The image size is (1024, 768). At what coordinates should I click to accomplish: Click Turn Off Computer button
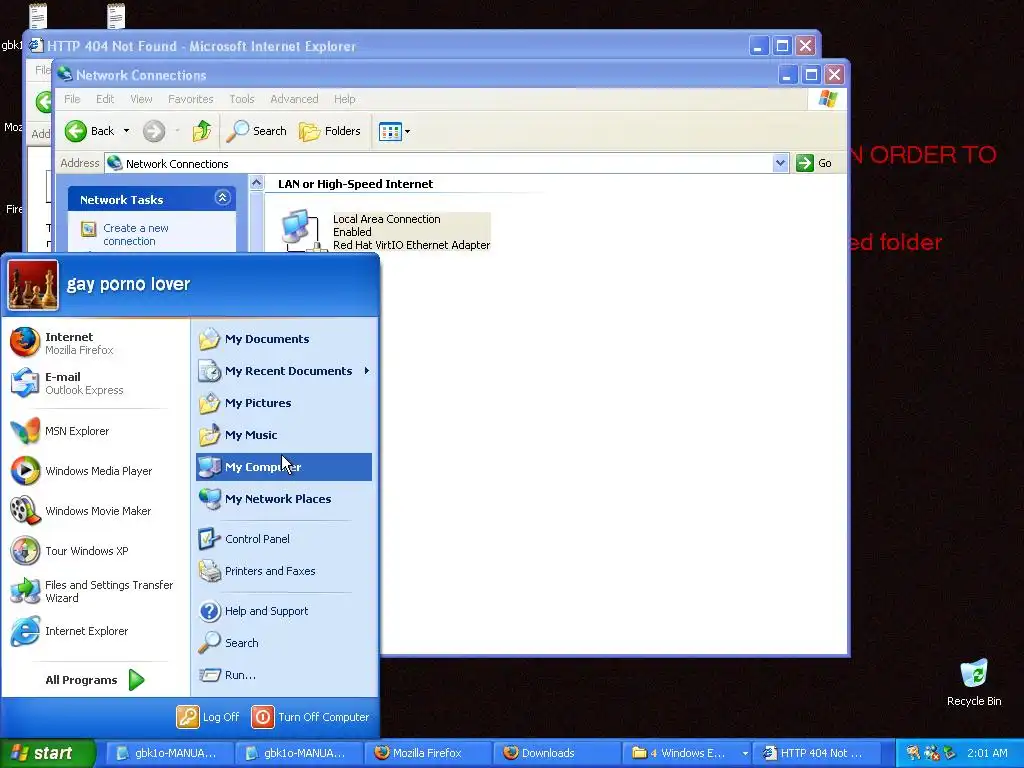point(310,717)
